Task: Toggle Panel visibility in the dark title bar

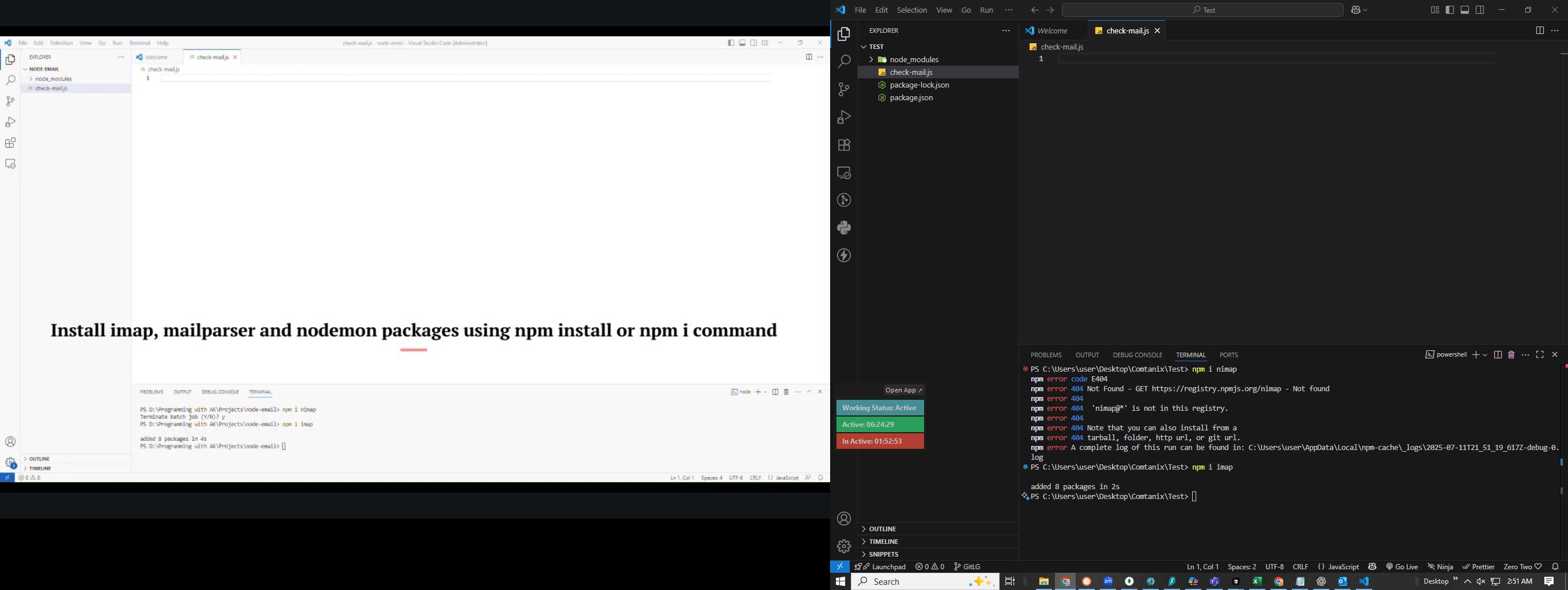Action: [1465, 10]
